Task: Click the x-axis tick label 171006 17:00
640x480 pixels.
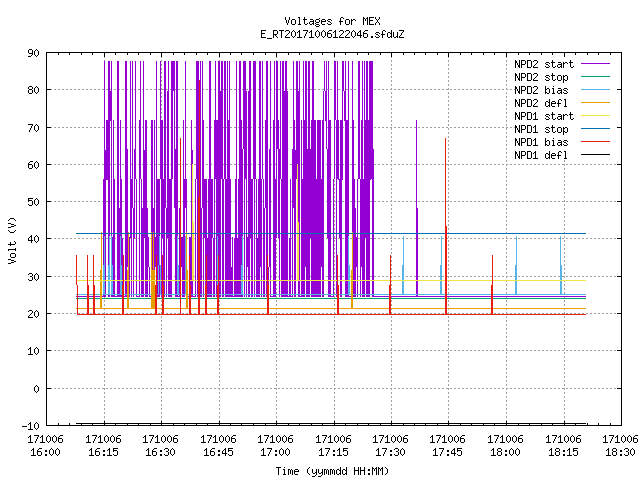Action: point(276,446)
